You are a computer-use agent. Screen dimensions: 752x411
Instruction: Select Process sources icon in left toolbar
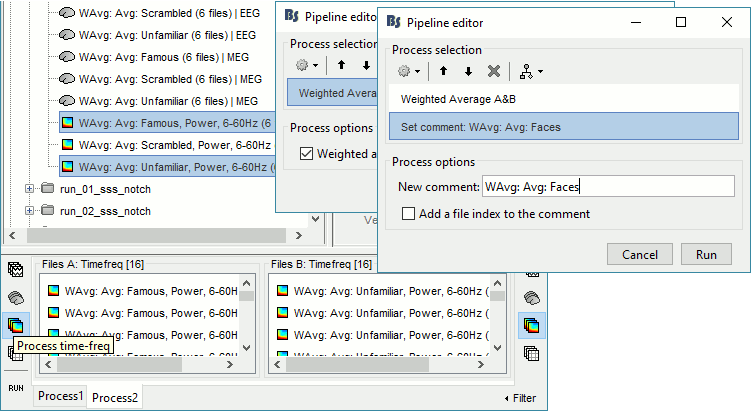point(17,297)
